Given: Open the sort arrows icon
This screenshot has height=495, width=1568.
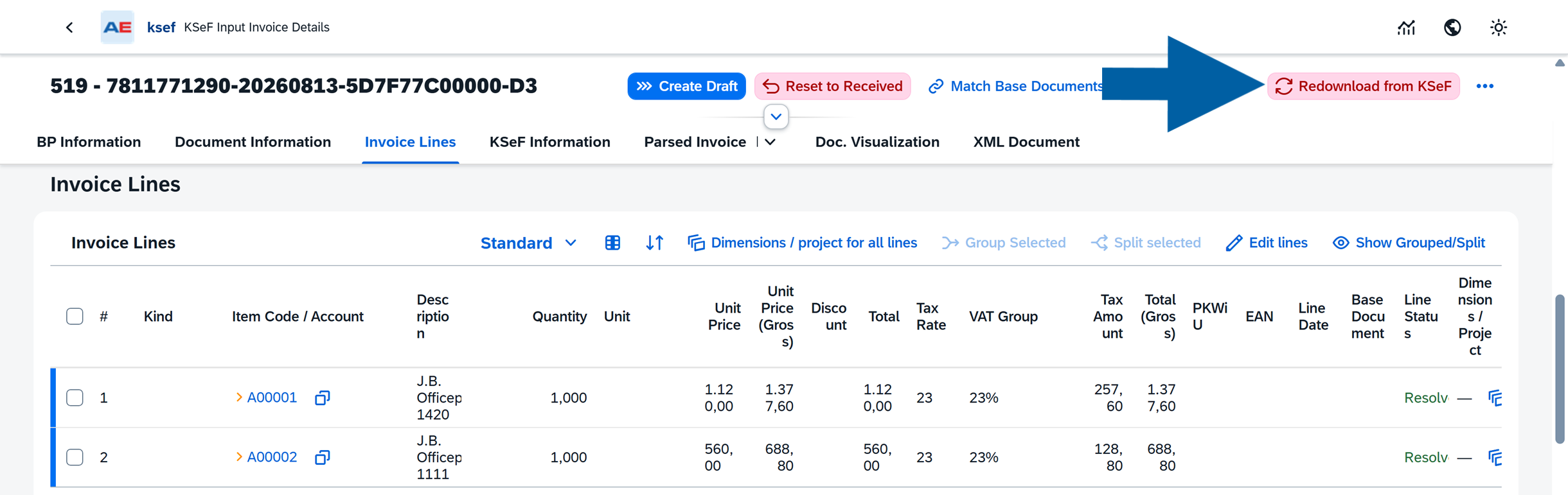Looking at the screenshot, I should pyautogui.click(x=654, y=243).
